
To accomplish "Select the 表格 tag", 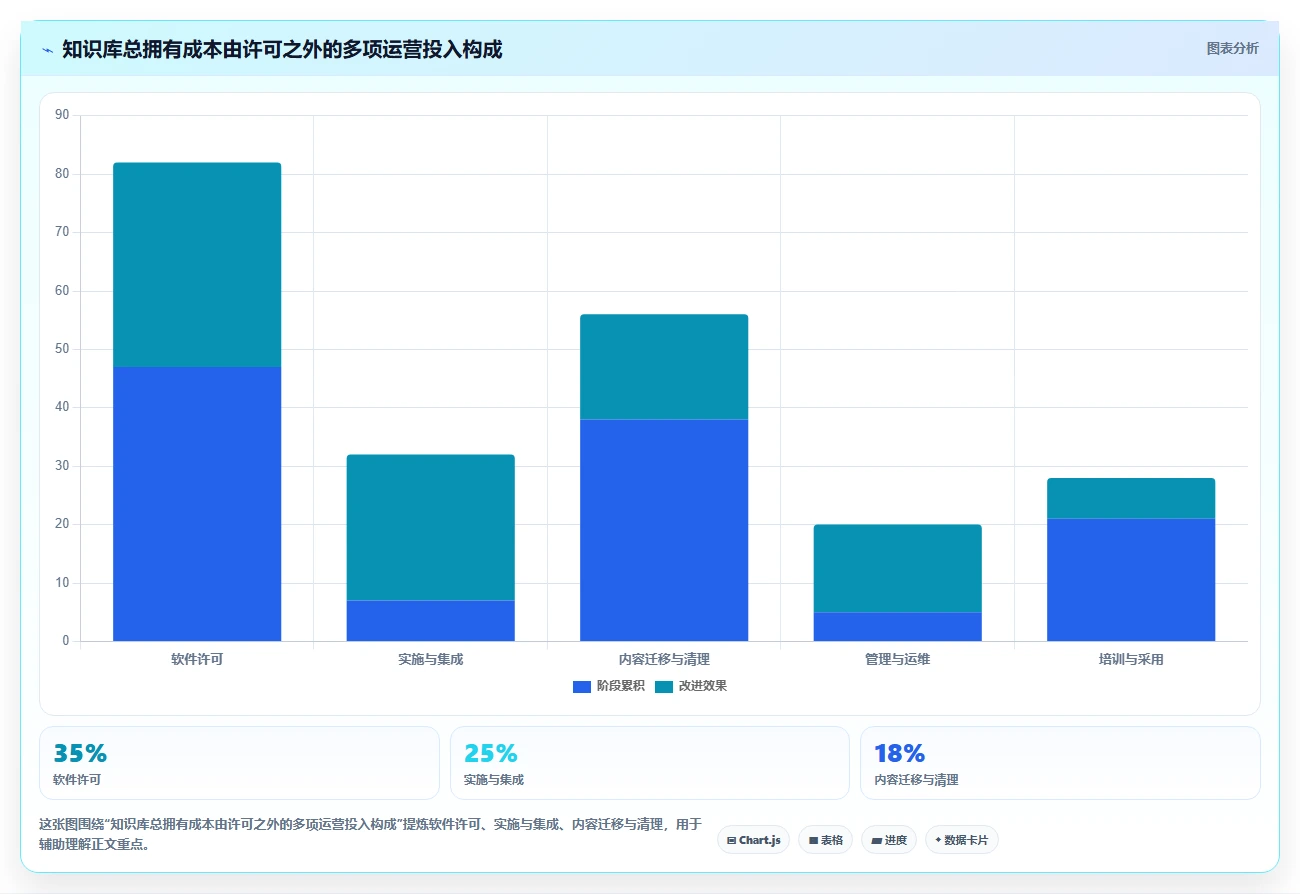I will pos(825,840).
